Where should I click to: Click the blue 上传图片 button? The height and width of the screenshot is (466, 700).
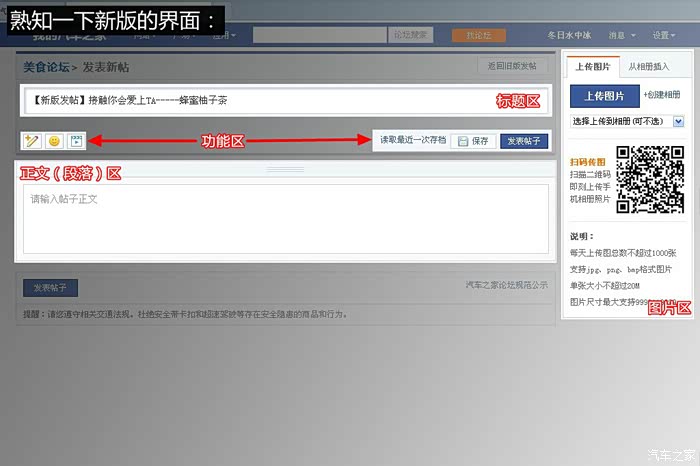pyautogui.click(x=604, y=96)
